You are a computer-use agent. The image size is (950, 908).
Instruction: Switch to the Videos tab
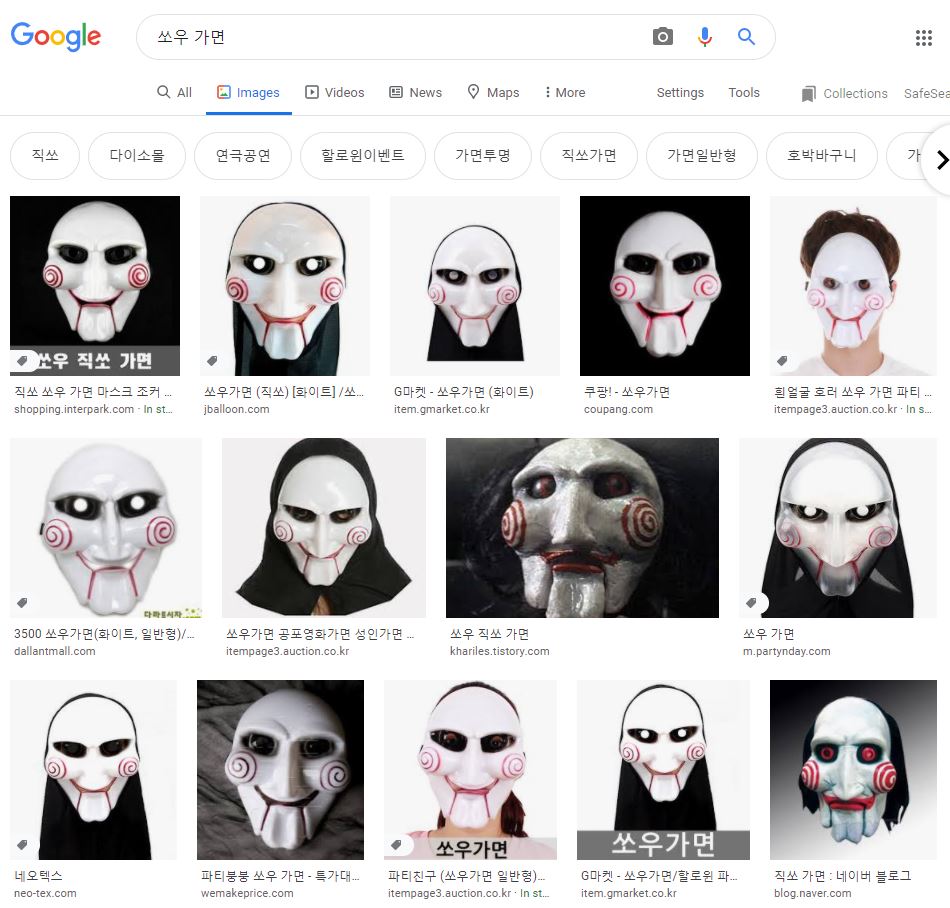coord(334,93)
